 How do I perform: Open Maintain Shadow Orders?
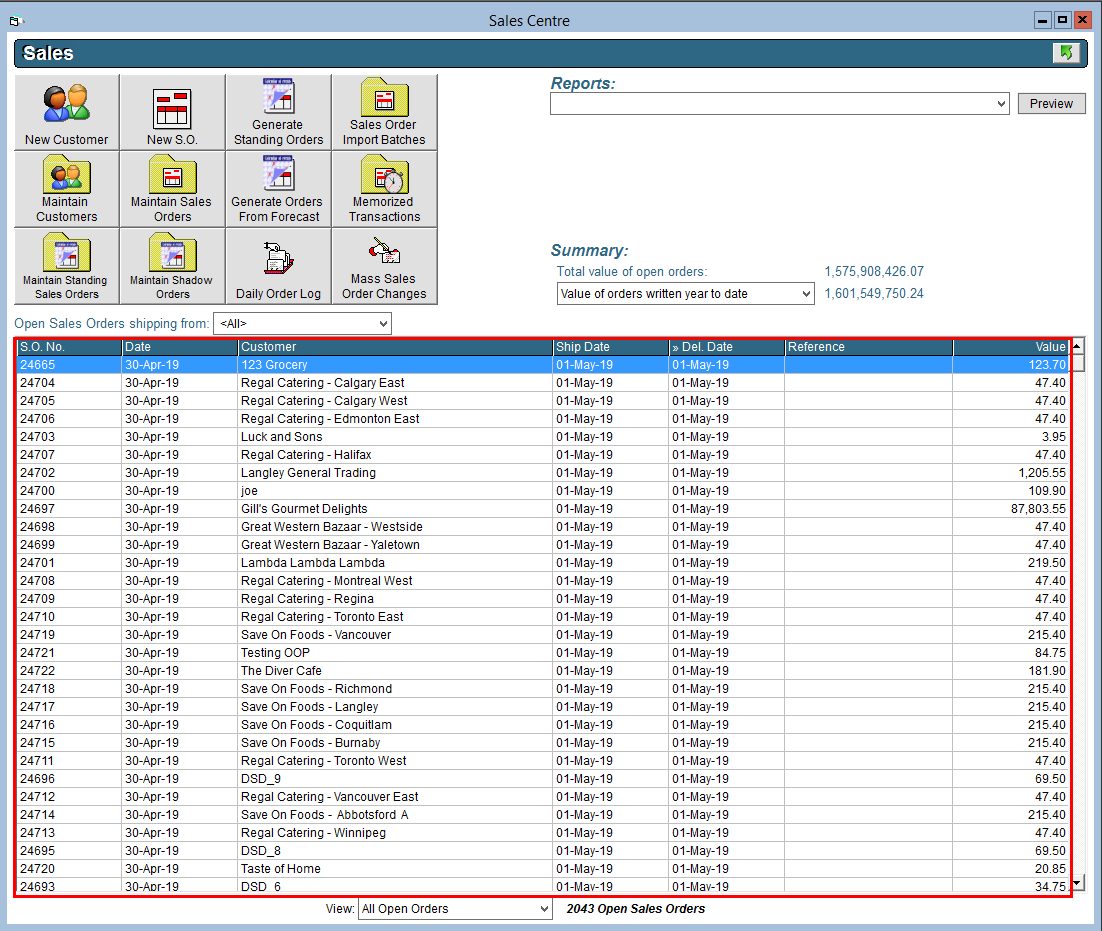tap(172, 266)
